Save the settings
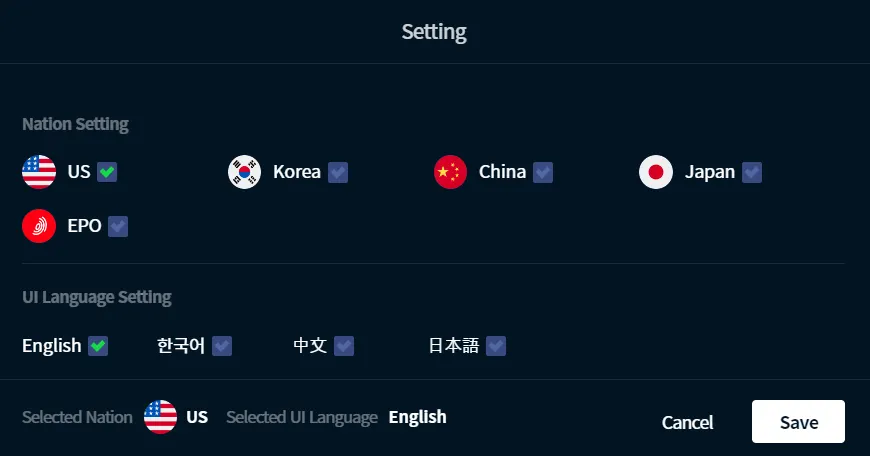 (798, 422)
